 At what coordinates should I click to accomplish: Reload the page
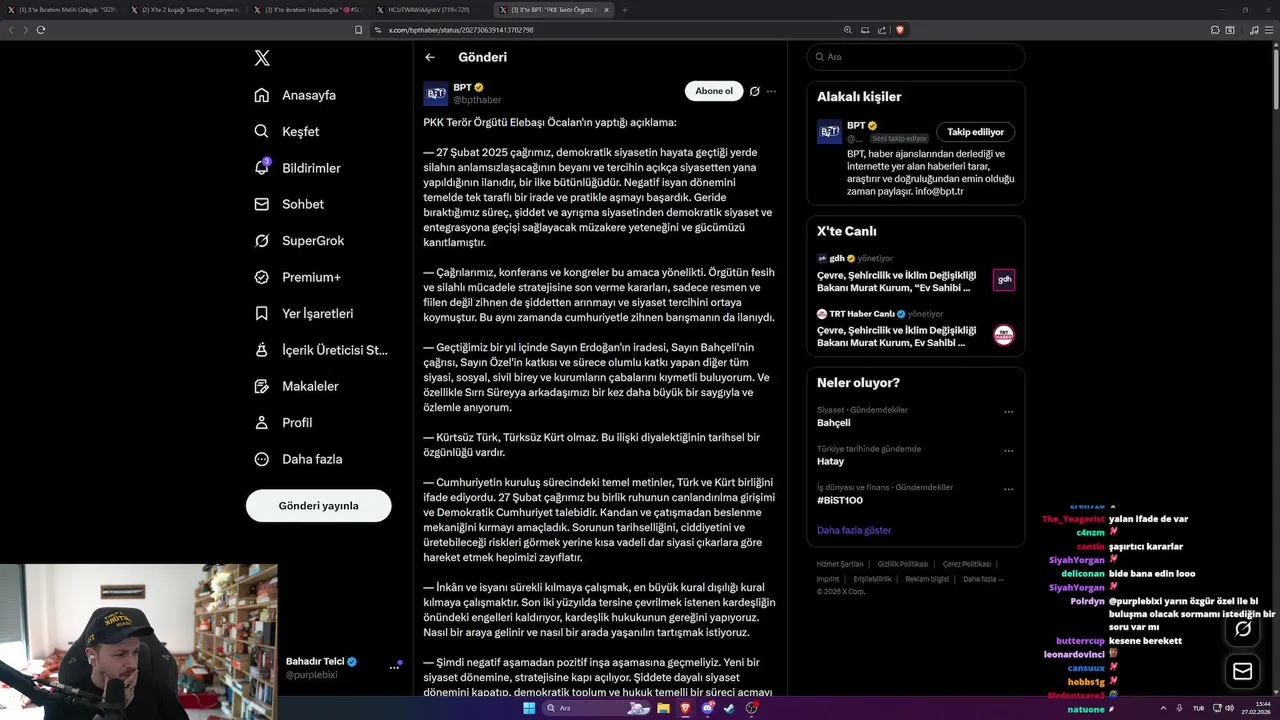coord(41,30)
